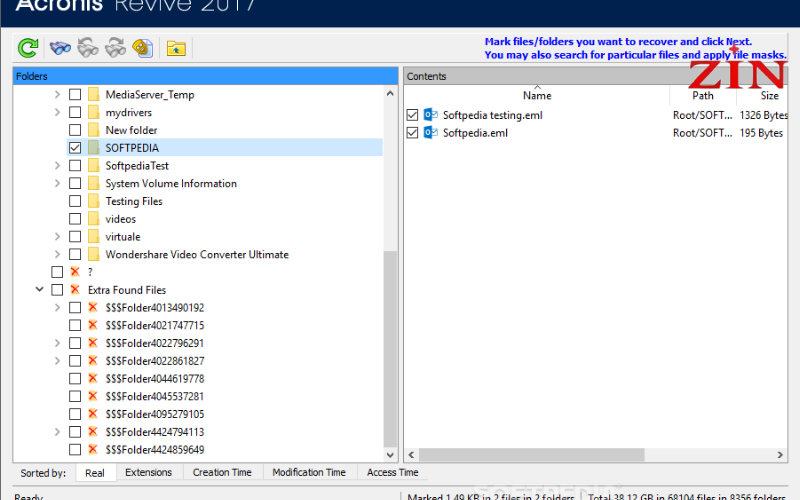Uncheck the Softpedia testing.eml file checkbox

412,115
